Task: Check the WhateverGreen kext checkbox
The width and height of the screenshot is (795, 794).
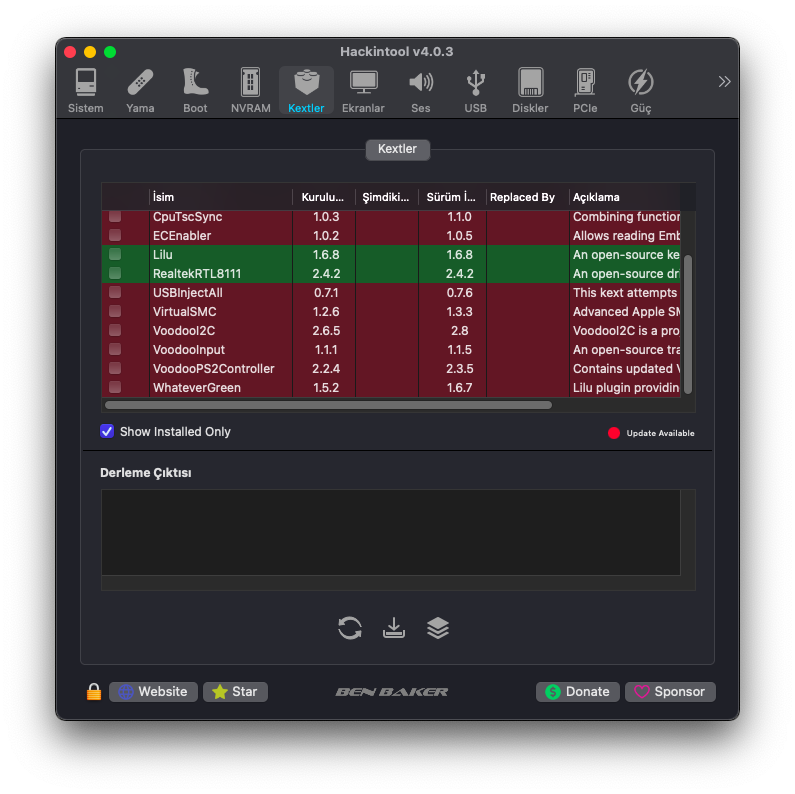Action: 115,387
